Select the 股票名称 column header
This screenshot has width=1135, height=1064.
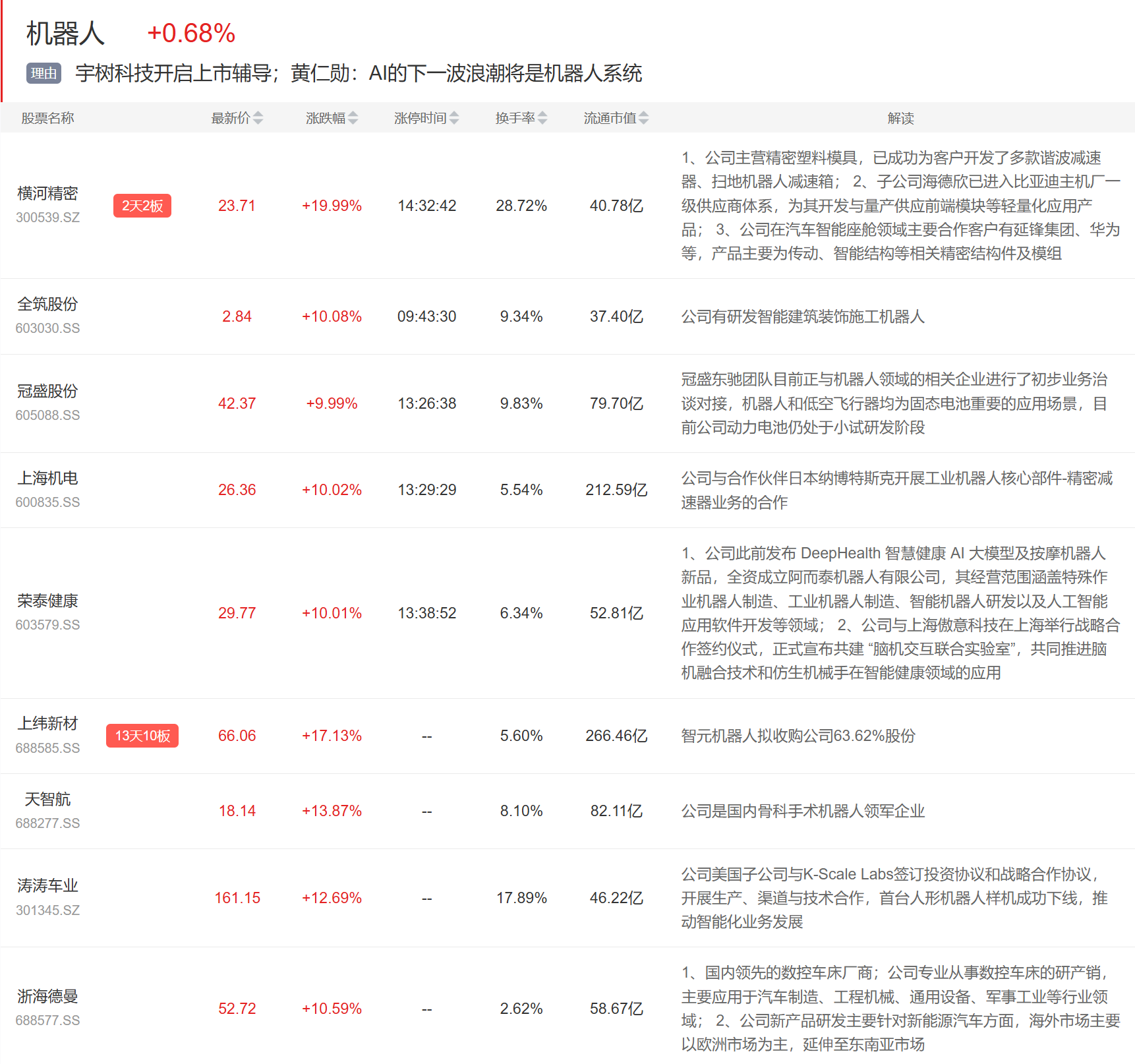click(47, 118)
